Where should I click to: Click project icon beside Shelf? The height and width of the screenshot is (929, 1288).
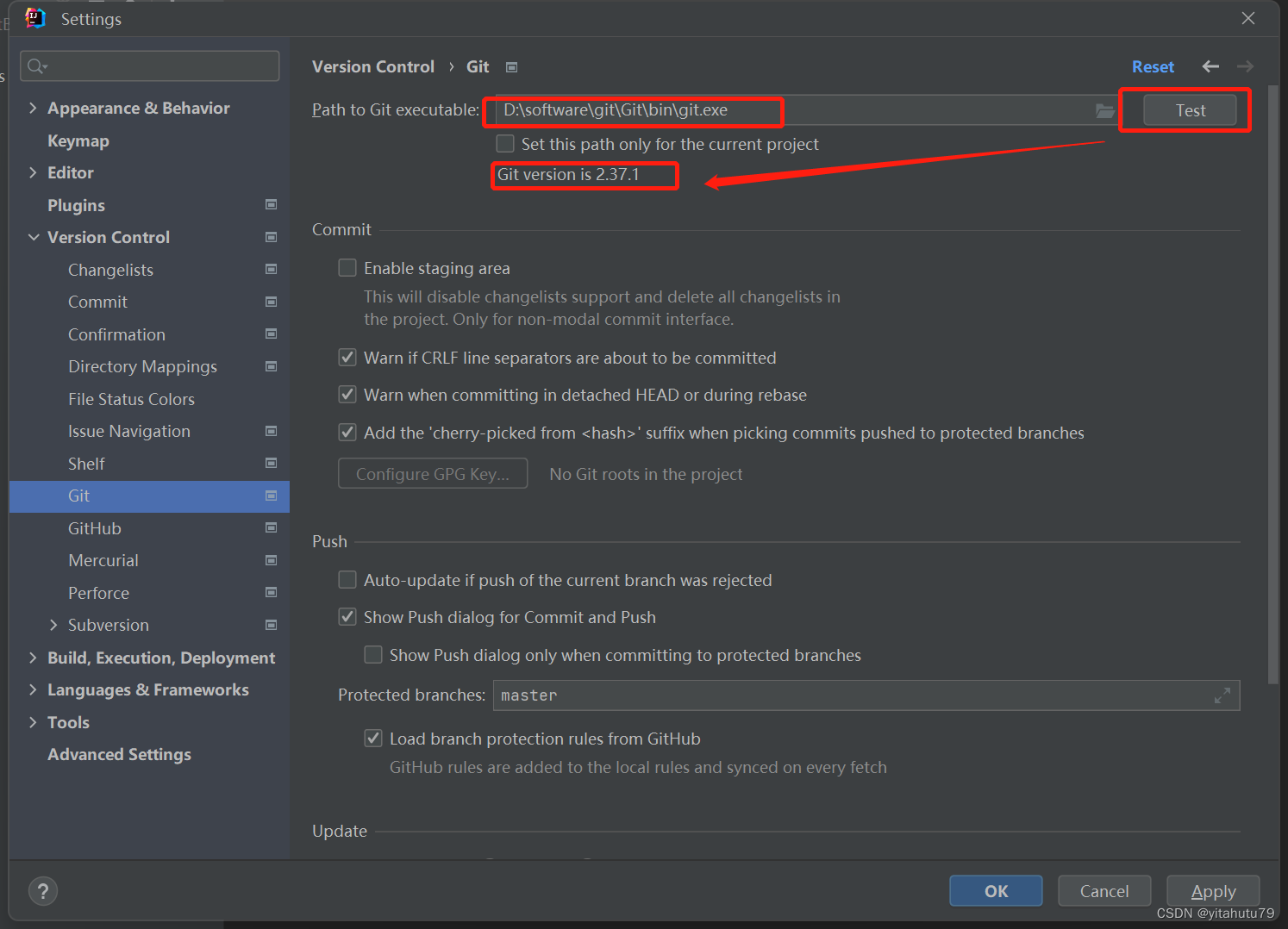pyautogui.click(x=272, y=463)
